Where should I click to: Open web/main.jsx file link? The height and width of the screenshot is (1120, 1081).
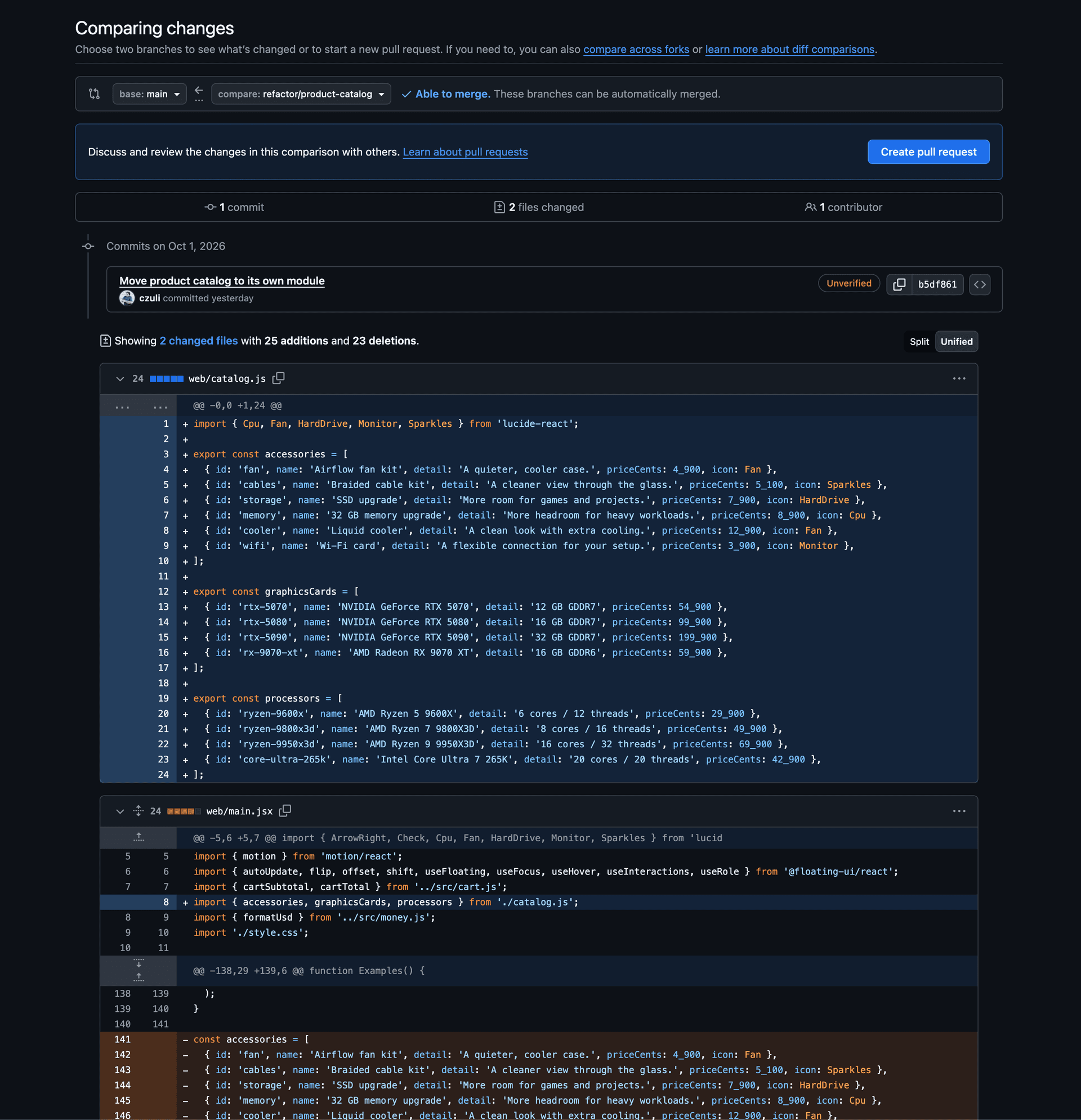pyautogui.click(x=239, y=811)
